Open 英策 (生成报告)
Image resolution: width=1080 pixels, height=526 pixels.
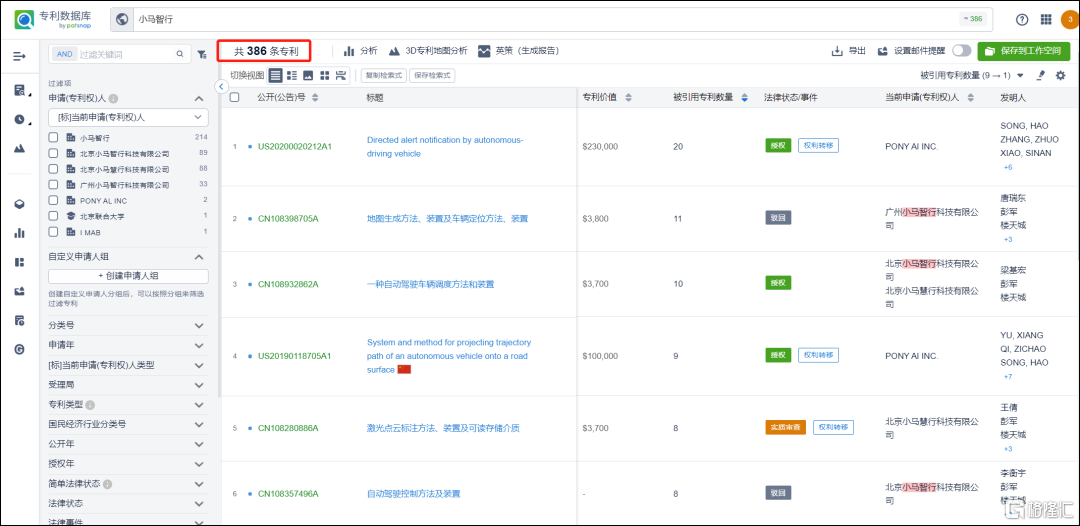(518, 51)
